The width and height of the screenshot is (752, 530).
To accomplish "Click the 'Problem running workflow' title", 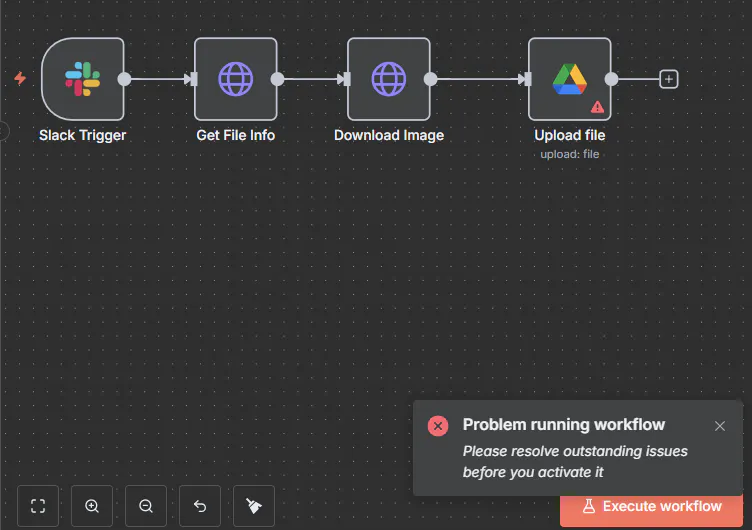I will [564, 424].
